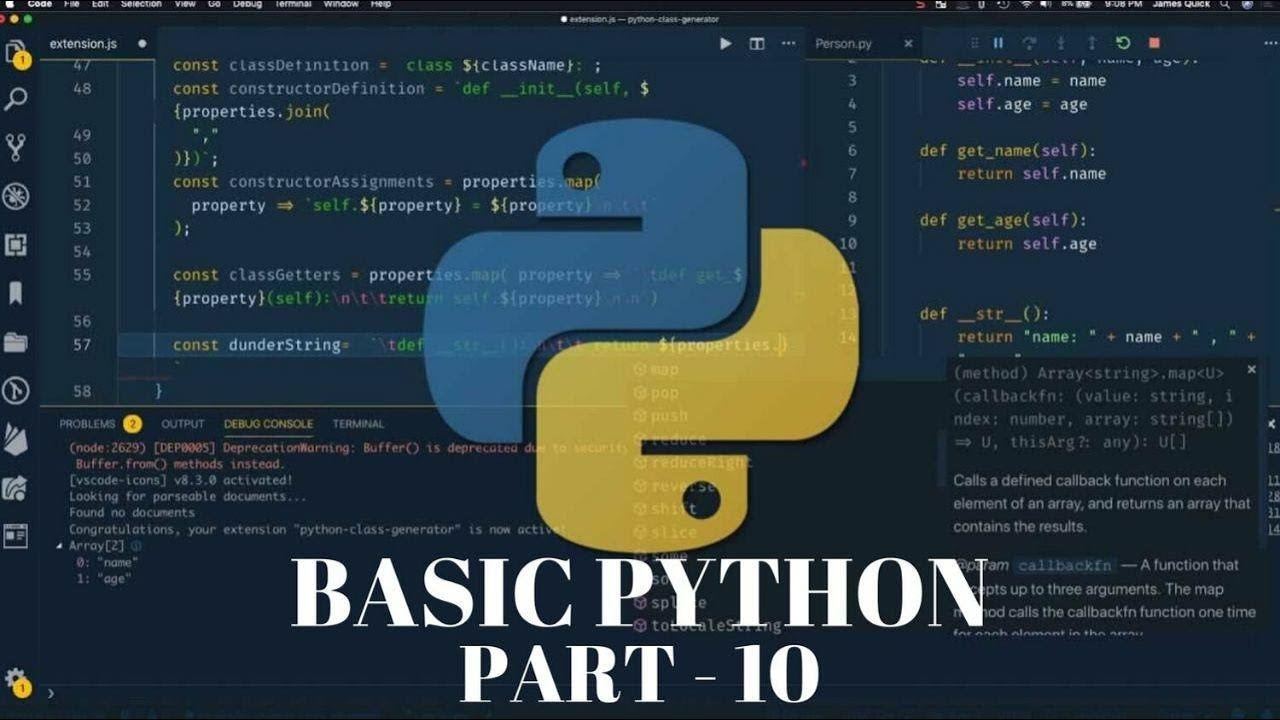The width and height of the screenshot is (1280, 720).
Task: Open the project folders icon in activity bar
Action: click(16, 342)
